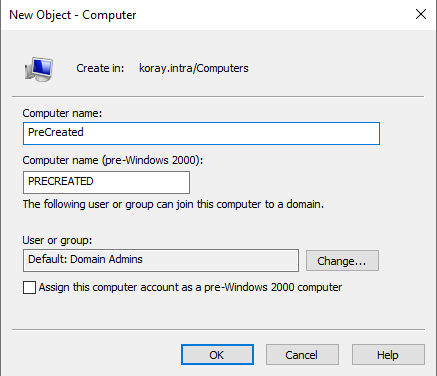Click the koray.intra/Computers path text
This screenshot has width=437, height=376.
194,68
